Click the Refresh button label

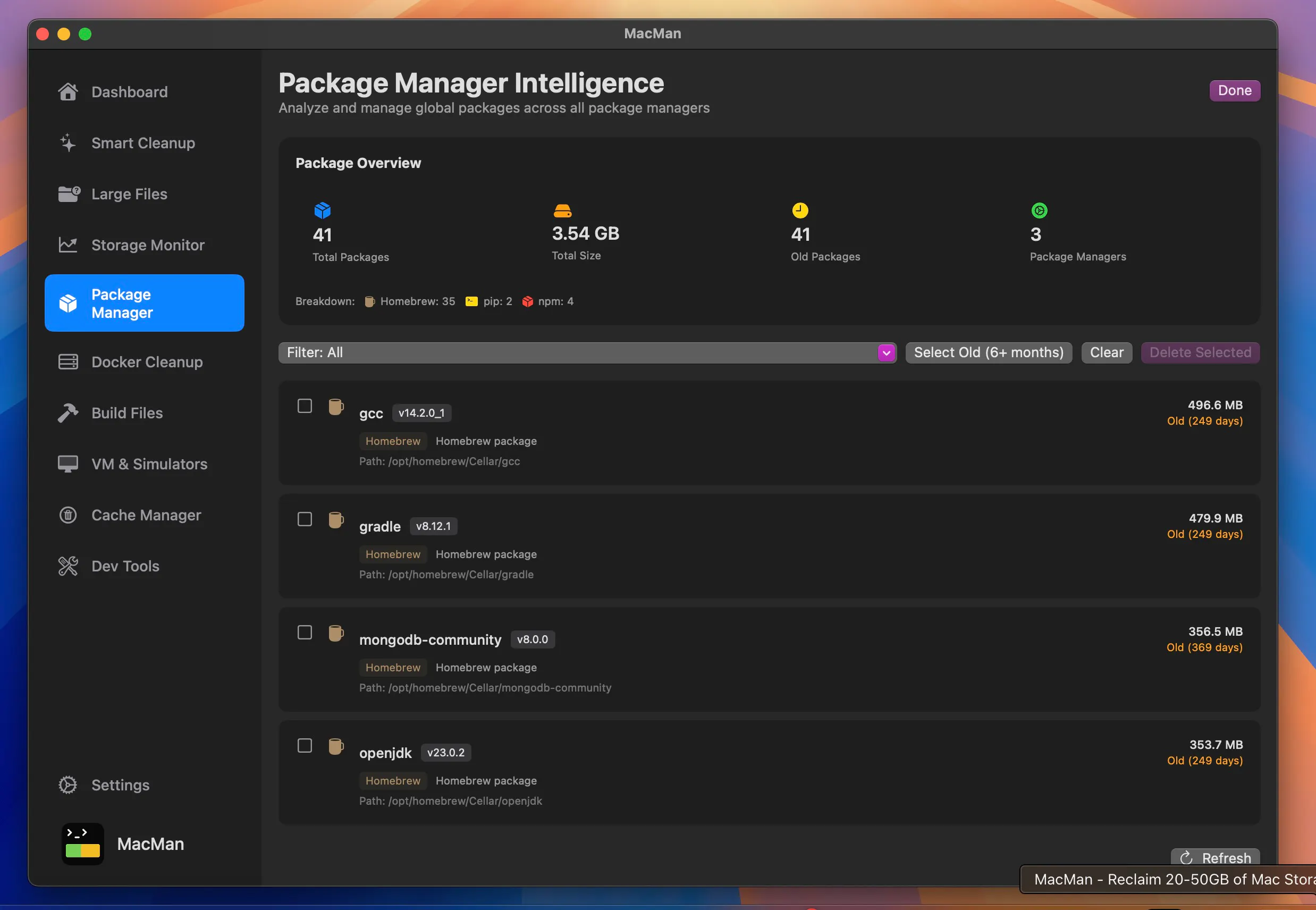(1226, 857)
